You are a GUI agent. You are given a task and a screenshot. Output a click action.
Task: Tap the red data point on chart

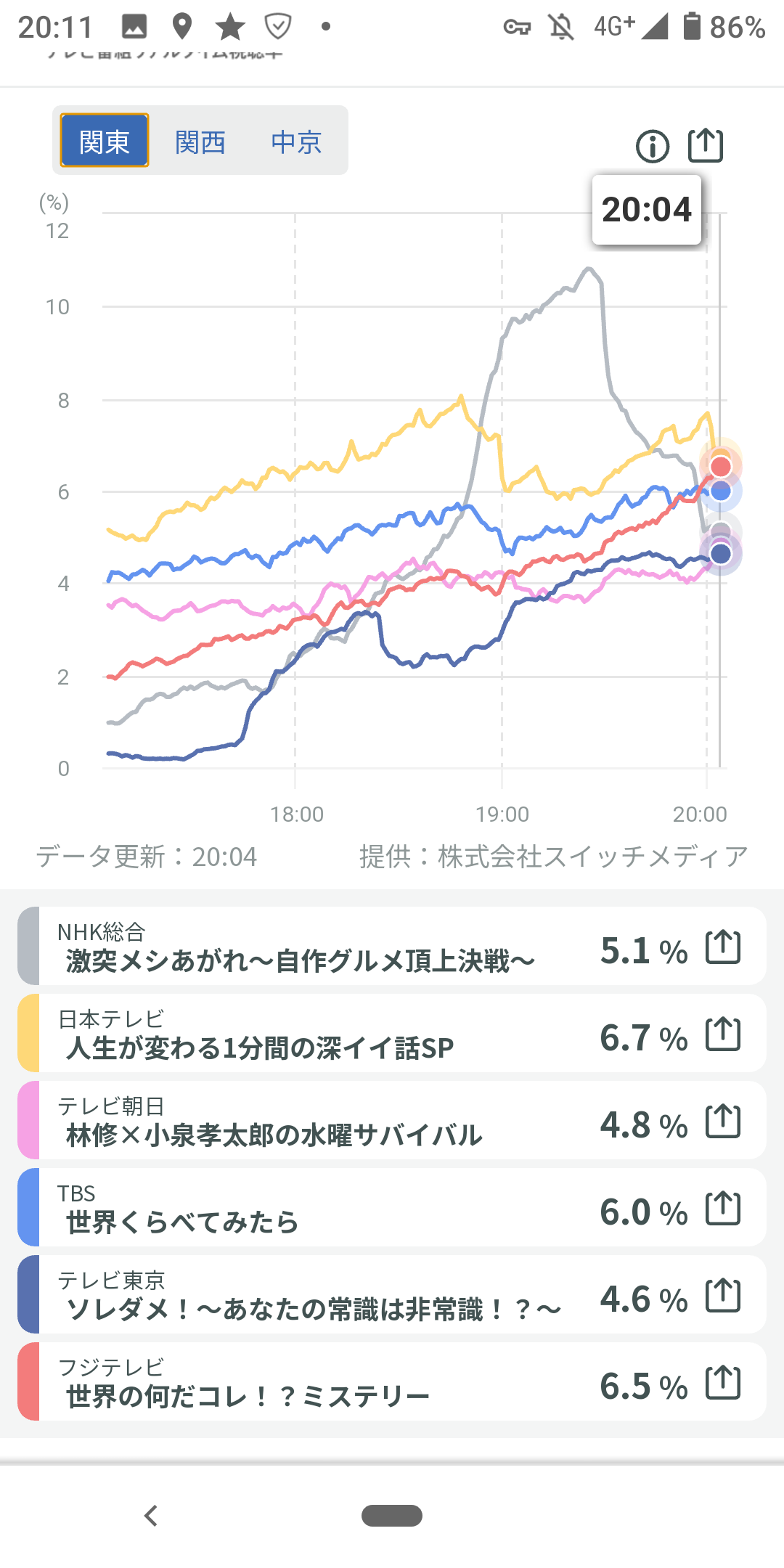[720, 466]
